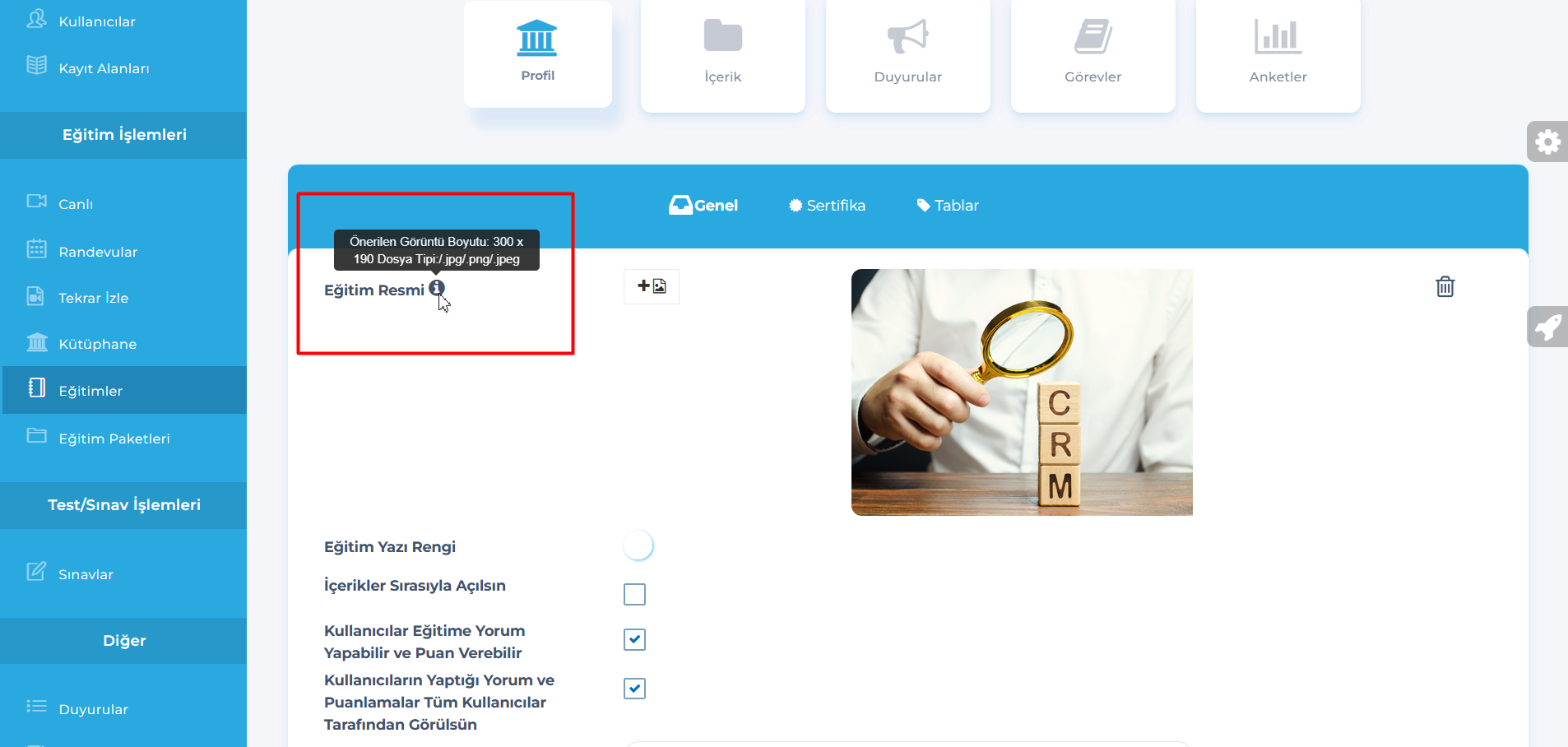
Task: Select the Eğitim İşlemleri section header
Action: [123, 135]
